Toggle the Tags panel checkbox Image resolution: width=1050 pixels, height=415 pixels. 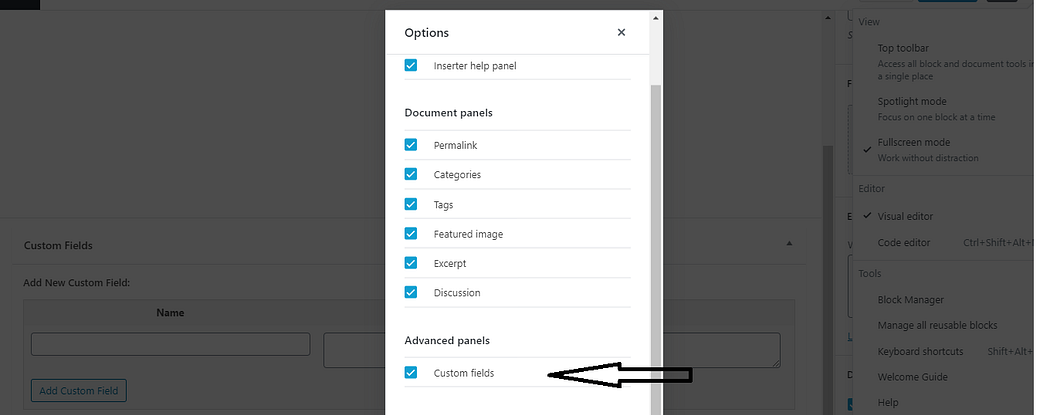coord(411,204)
